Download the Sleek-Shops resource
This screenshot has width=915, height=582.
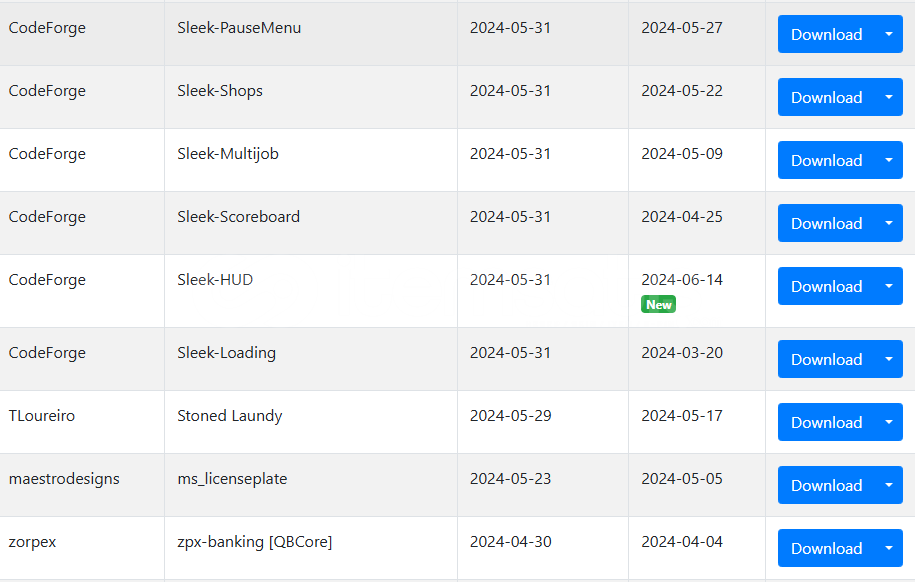coord(826,97)
